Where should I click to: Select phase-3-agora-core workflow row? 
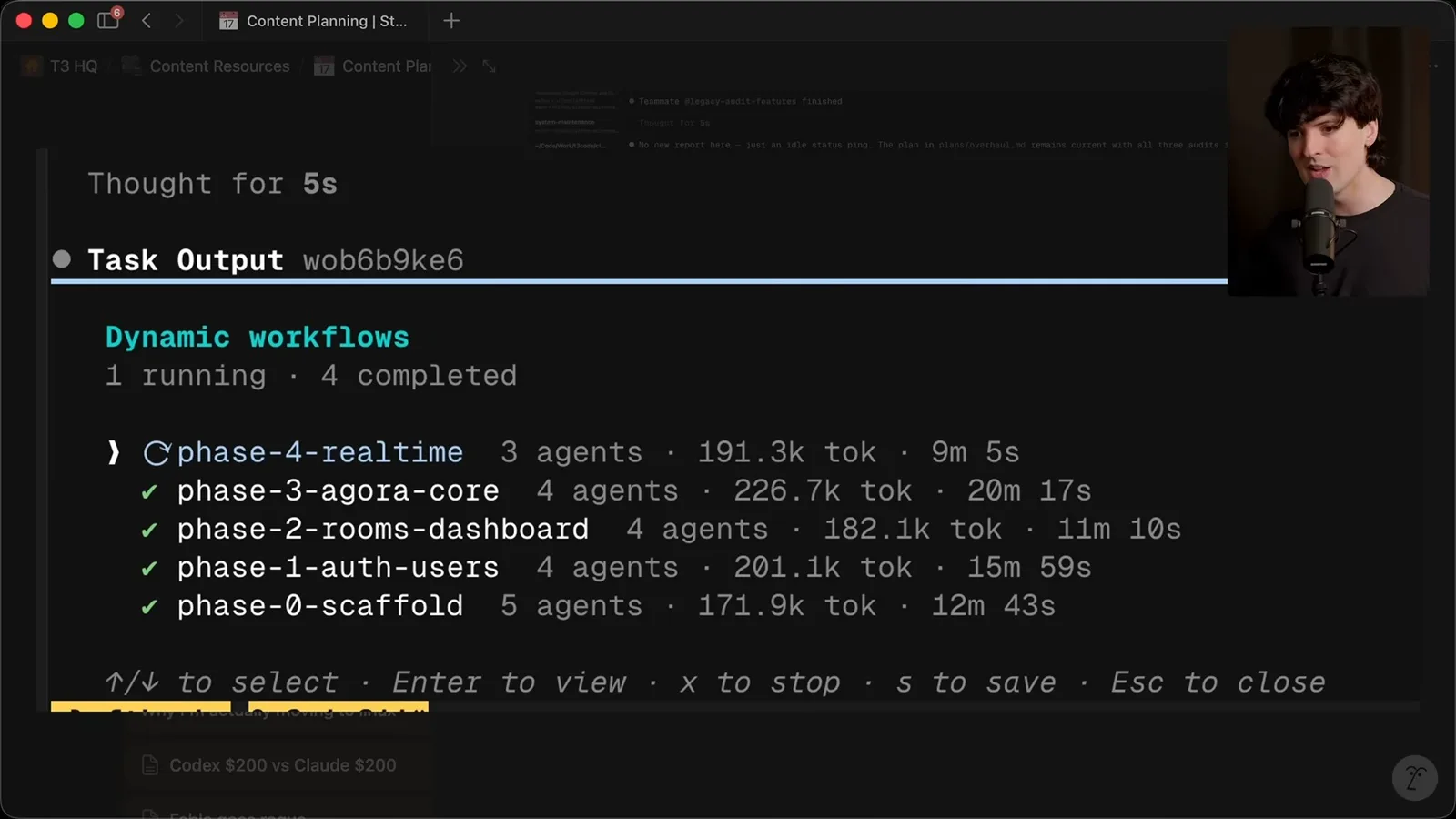coord(616,490)
